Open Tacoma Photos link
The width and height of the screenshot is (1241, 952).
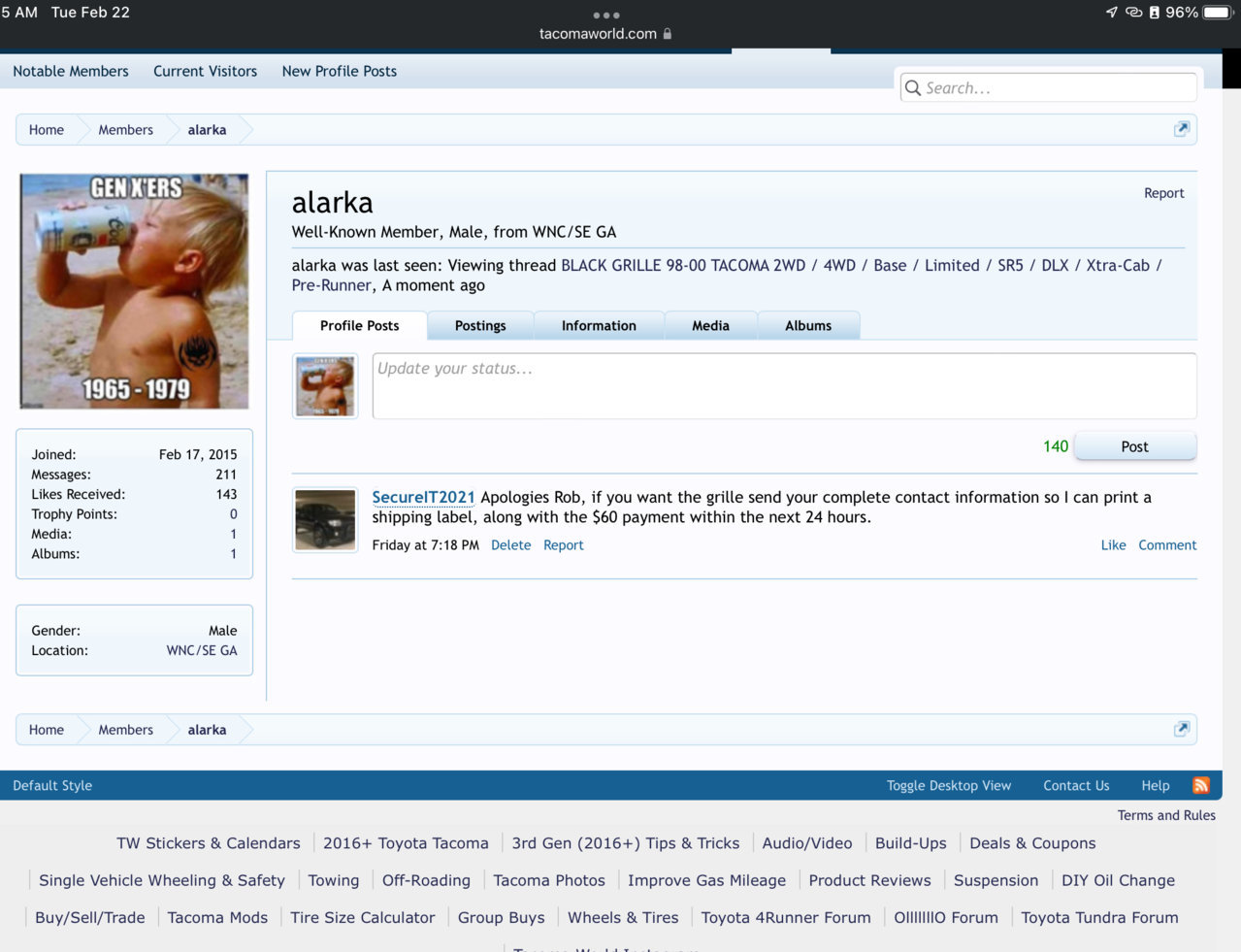click(549, 880)
